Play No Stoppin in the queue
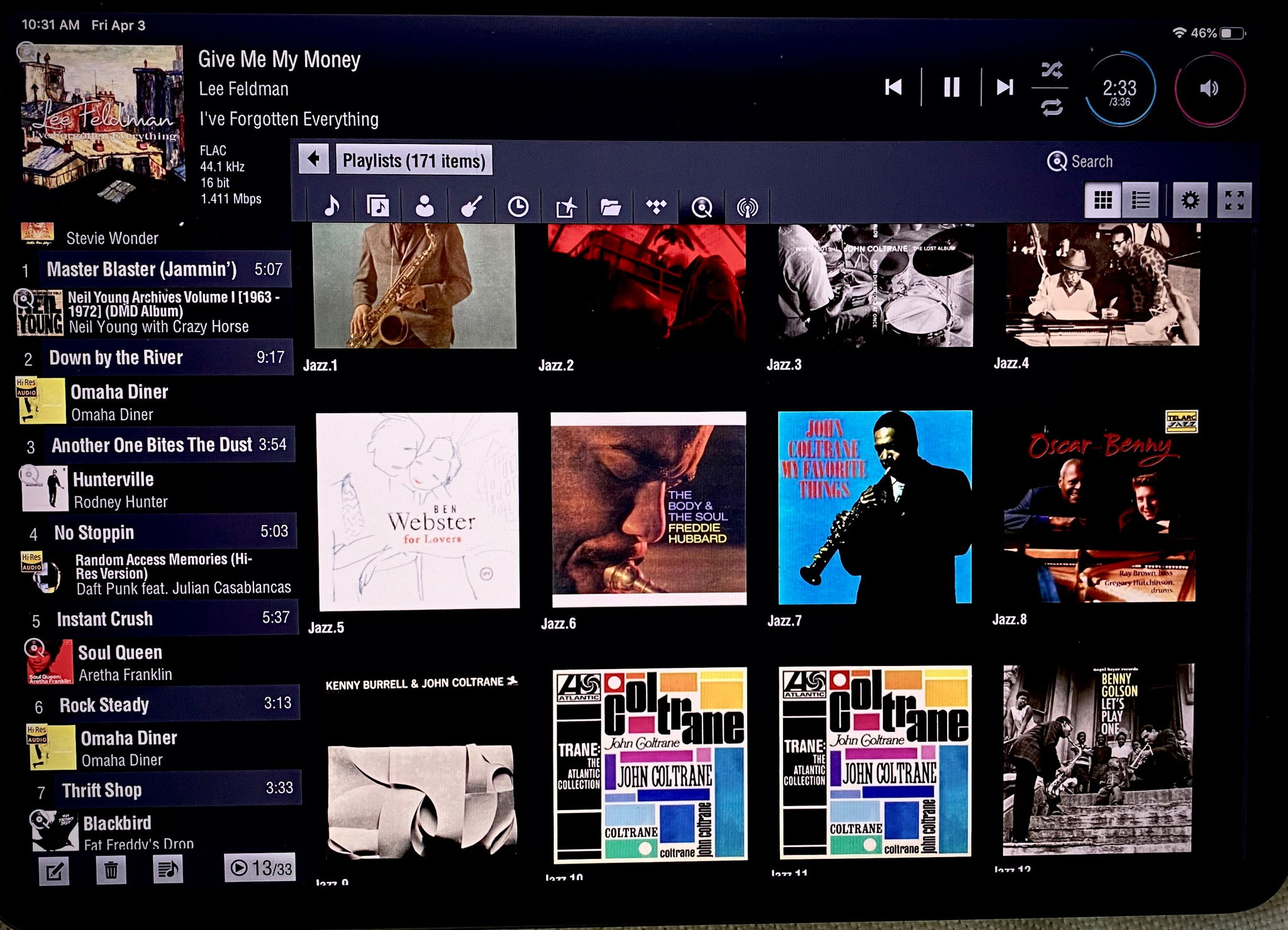Viewport: 1288px width, 930px height. [172, 532]
